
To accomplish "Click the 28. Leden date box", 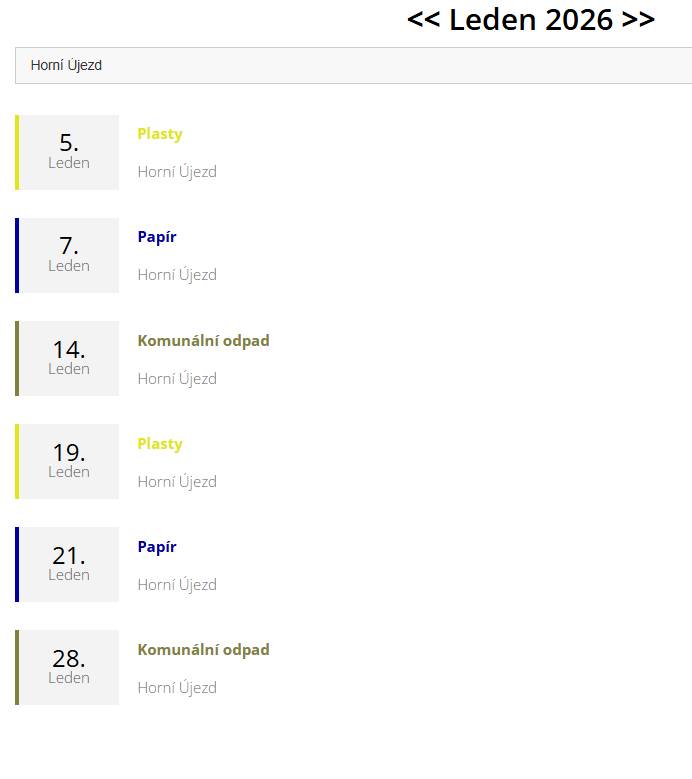I will (x=69, y=667).
